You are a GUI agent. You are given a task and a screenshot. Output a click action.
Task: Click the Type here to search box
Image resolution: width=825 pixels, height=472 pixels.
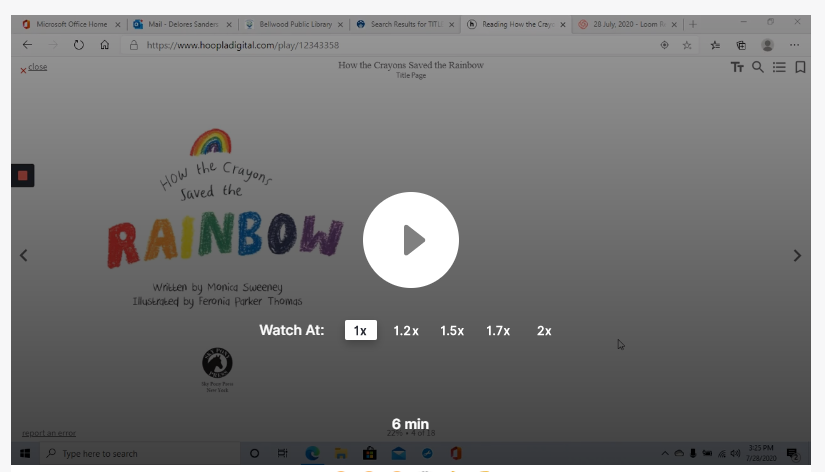139,453
